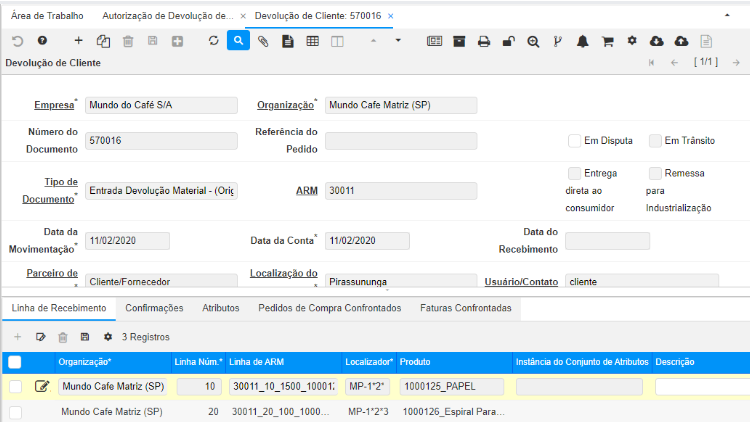Expand the toolbar down-arrow for child record
Viewport: 750px width, 425px height.
pyautogui.click(x=398, y=41)
